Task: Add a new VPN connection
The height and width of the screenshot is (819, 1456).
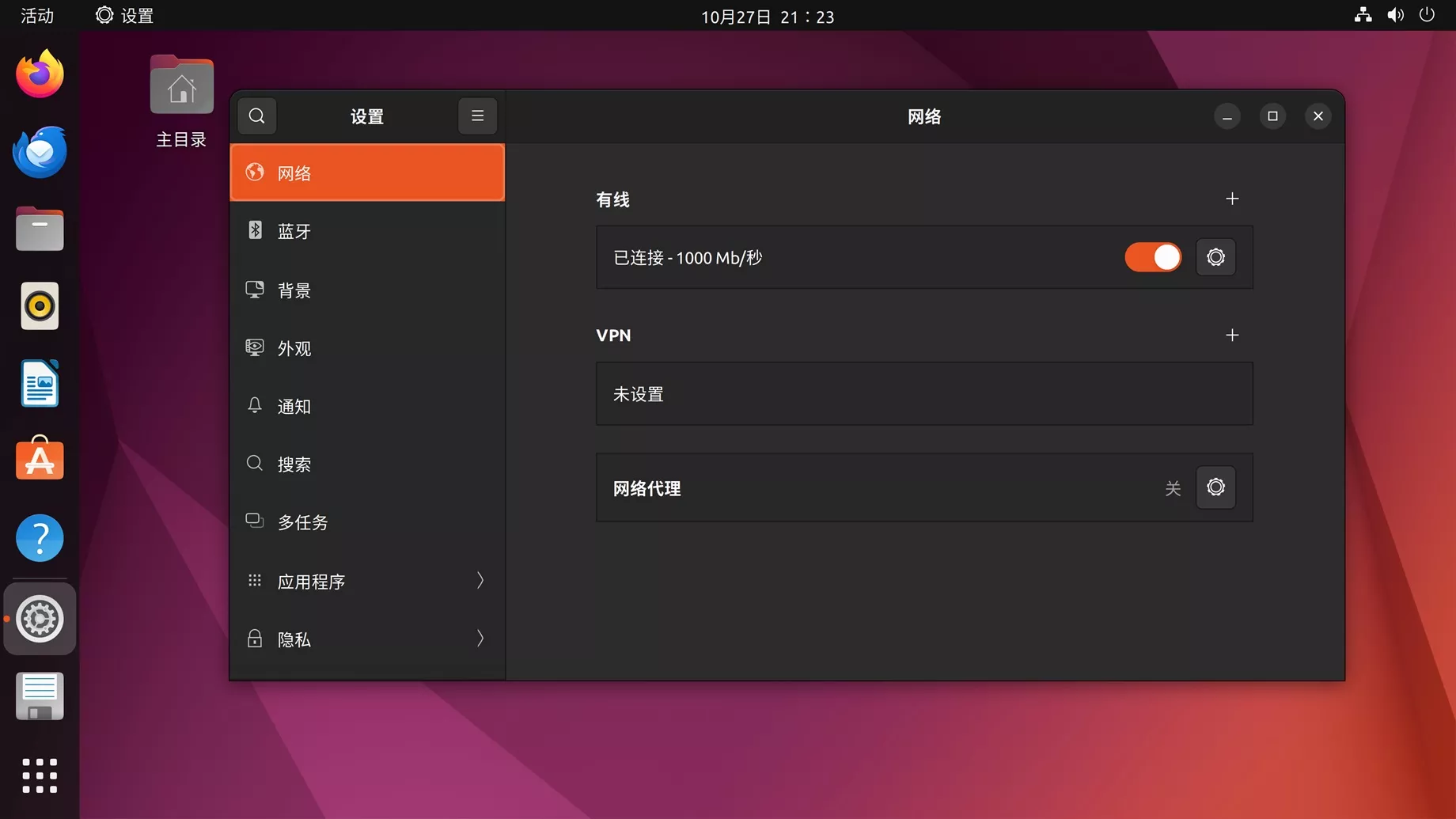Action: click(1232, 336)
